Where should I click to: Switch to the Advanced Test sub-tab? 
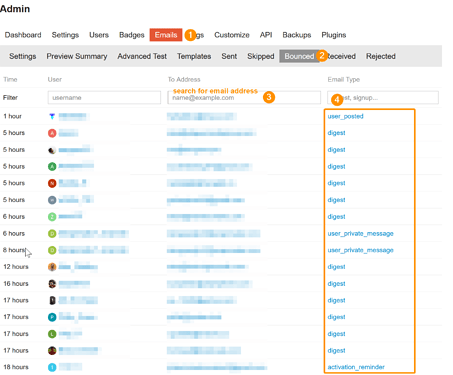coord(142,56)
